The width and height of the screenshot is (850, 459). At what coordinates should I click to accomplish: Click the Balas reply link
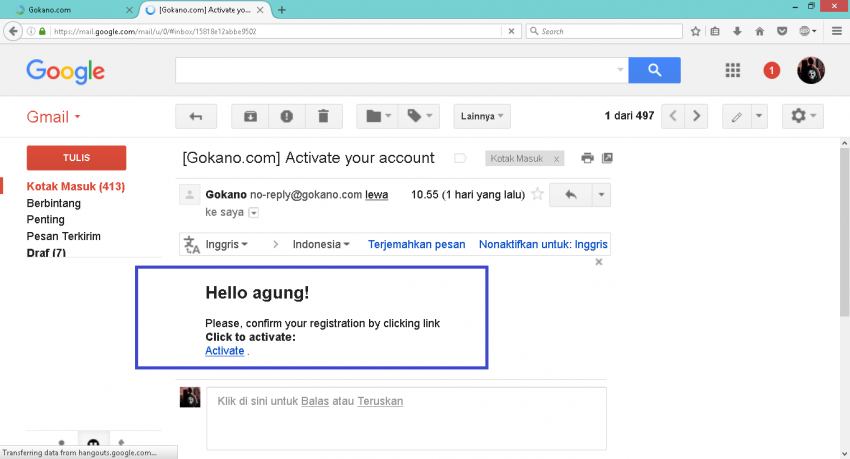[315, 401]
